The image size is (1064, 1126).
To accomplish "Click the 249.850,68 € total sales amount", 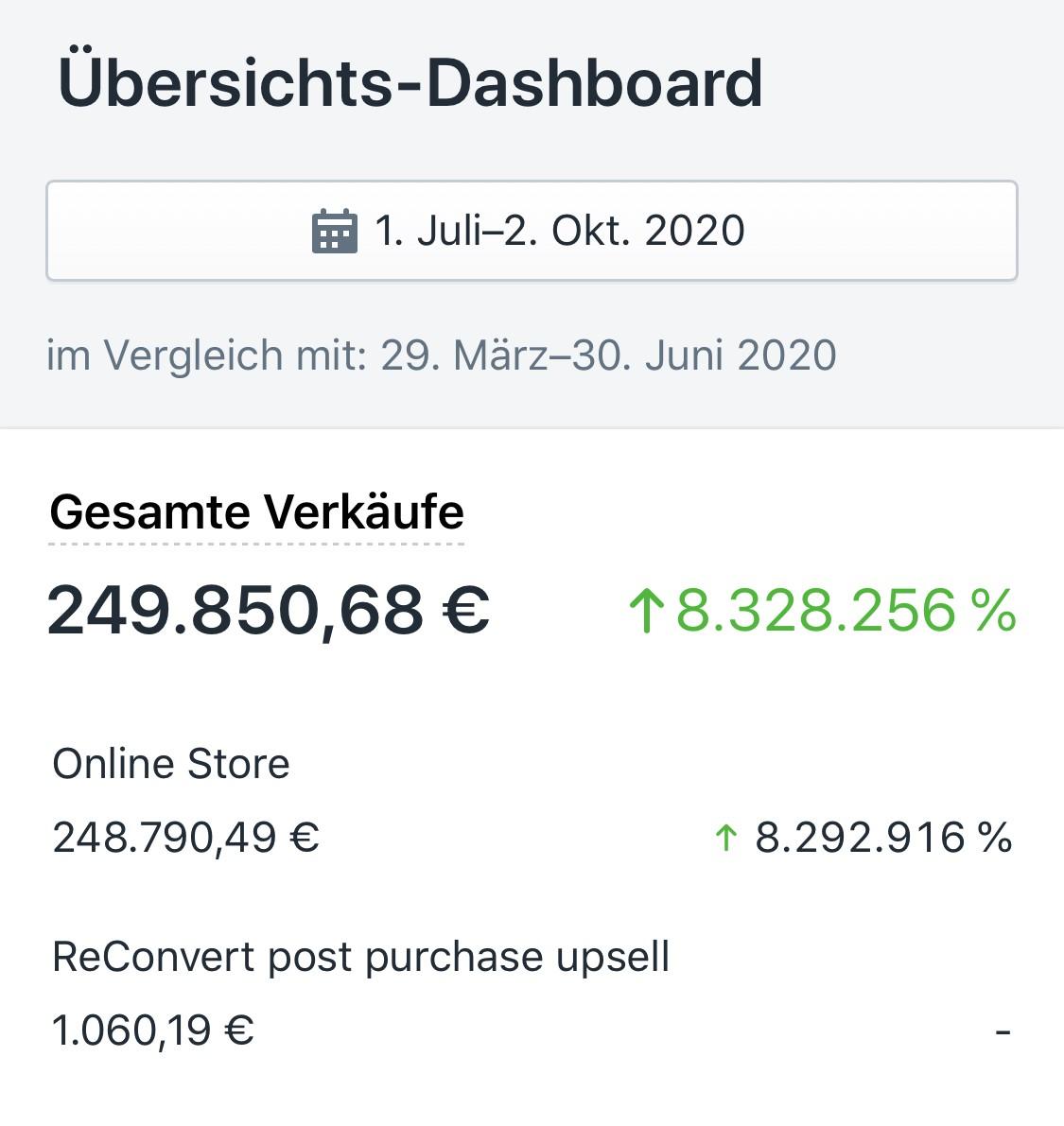I will (268, 610).
